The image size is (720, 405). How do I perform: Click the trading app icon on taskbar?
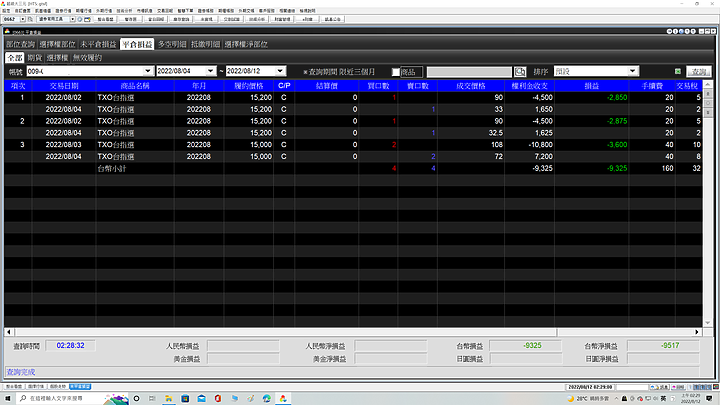(283, 399)
